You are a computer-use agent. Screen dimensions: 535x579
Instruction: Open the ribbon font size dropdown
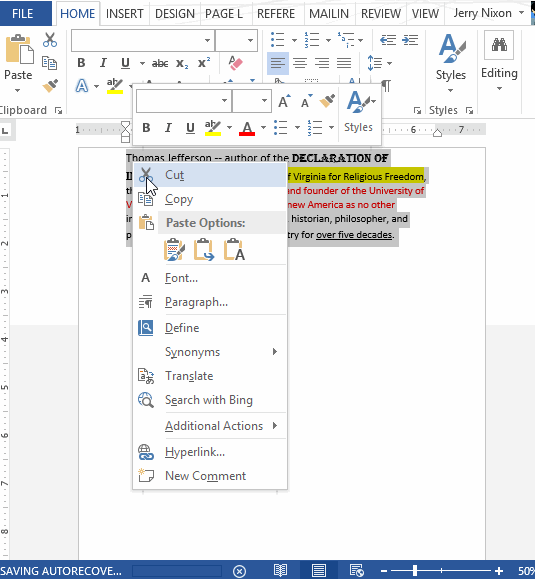250,40
